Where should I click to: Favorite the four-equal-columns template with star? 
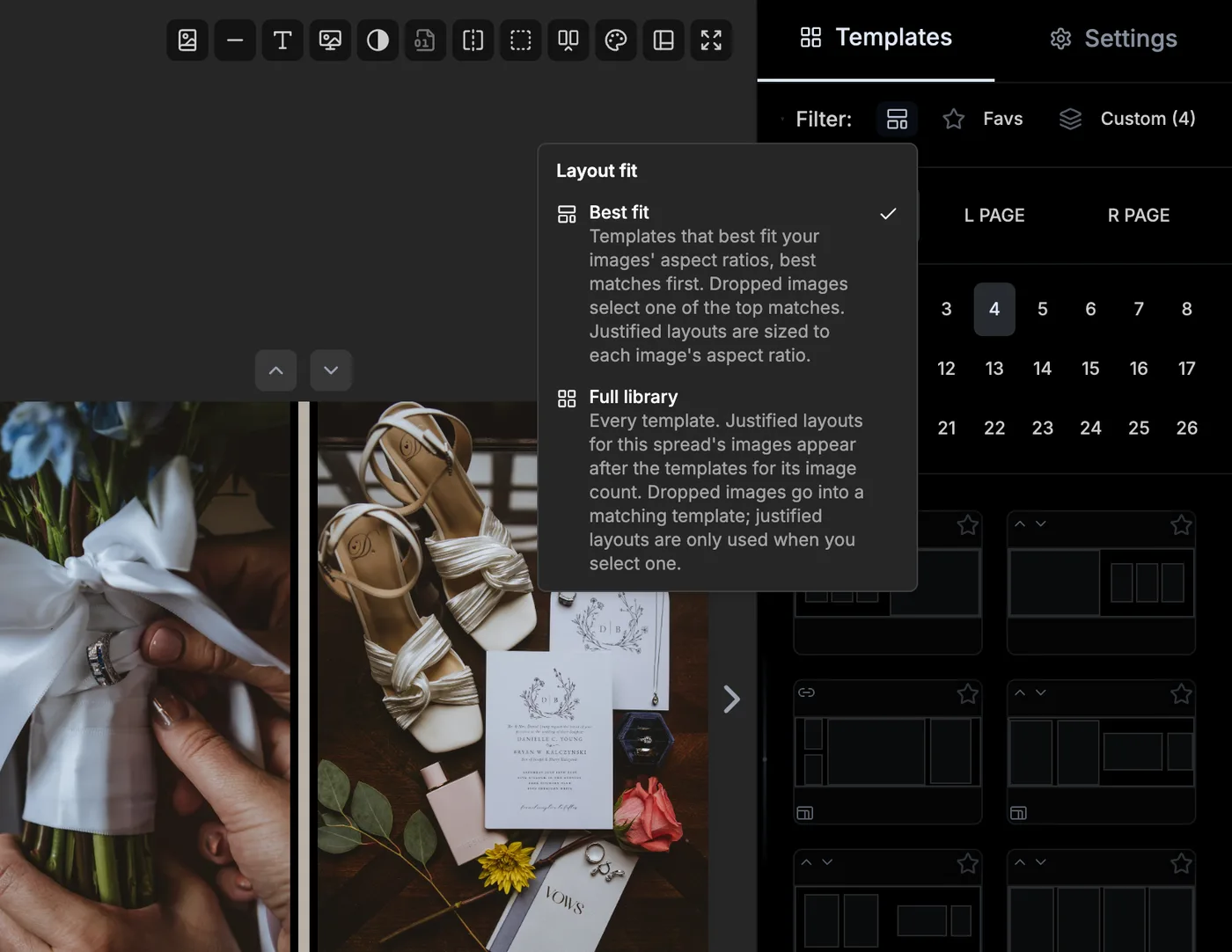point(1181,864)
